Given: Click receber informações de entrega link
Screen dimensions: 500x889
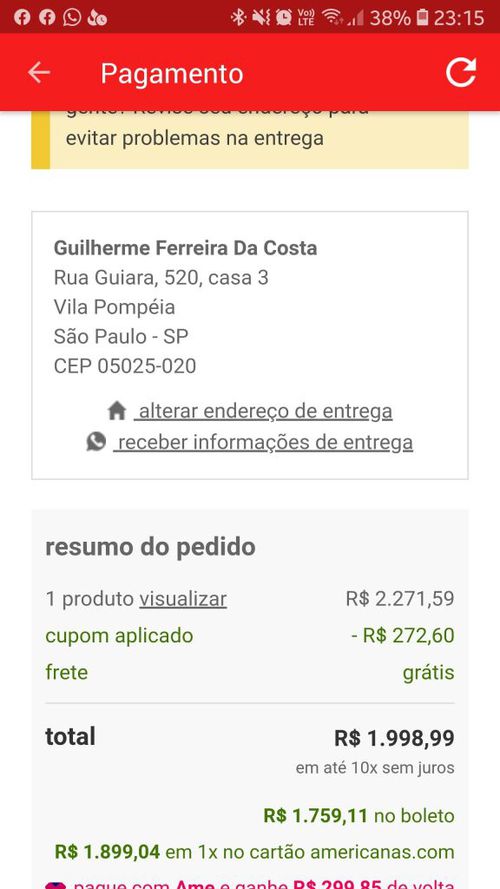Looking at the screenshot, I should pos(263,442).
